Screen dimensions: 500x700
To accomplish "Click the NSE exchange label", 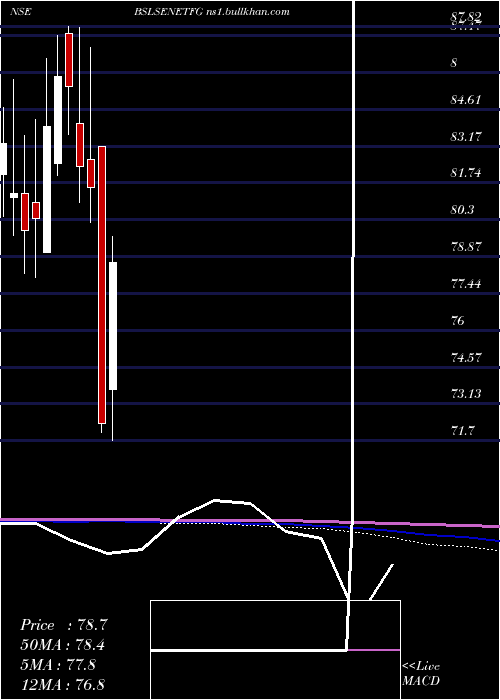I will pyautogui.click(x=20, y=12).
